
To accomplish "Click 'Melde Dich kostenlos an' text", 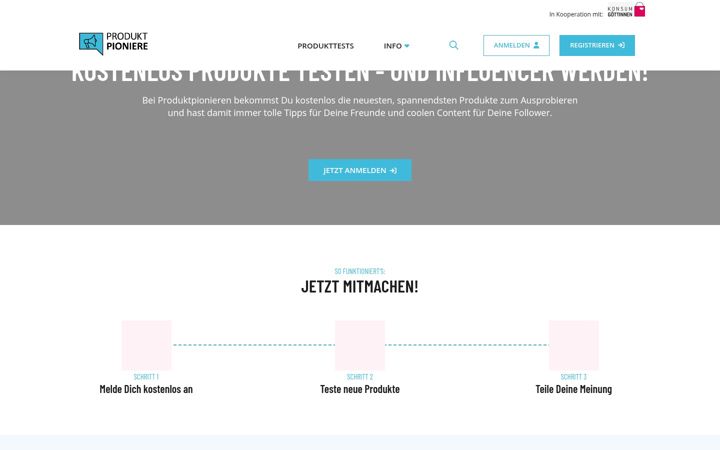I will (x=146, y=389).
